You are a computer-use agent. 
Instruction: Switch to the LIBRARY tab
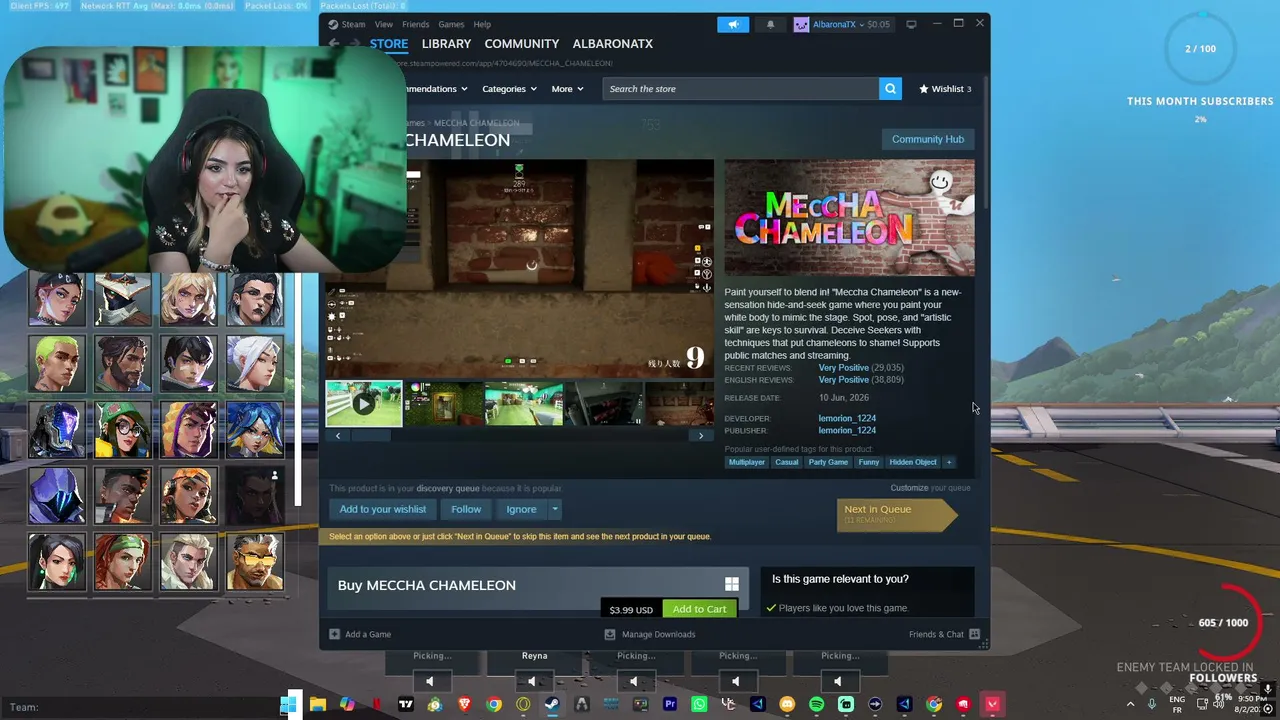tap(446, 44)
